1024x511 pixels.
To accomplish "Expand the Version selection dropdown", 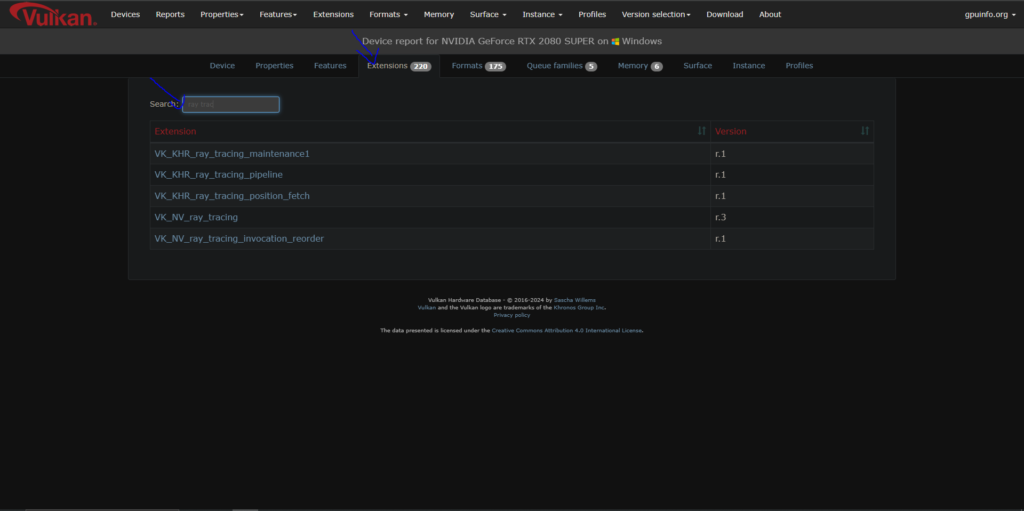I will click(656, 14).
